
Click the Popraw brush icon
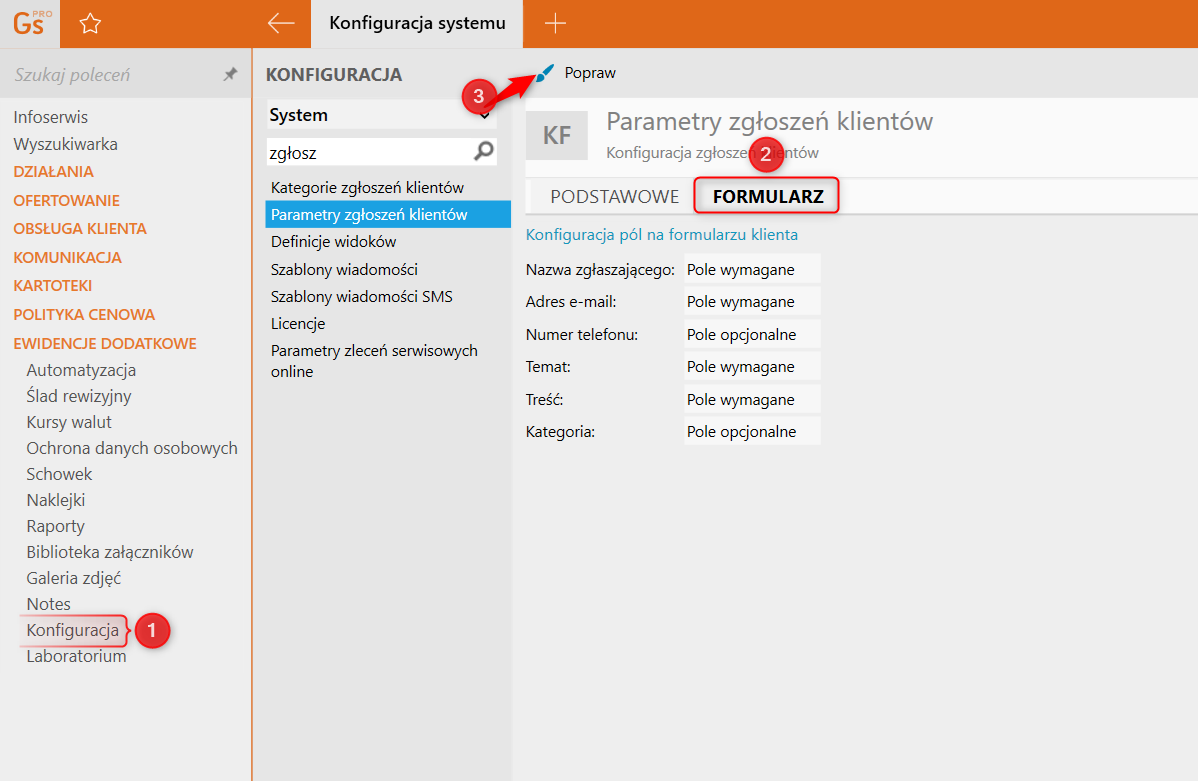coord(545,73)
